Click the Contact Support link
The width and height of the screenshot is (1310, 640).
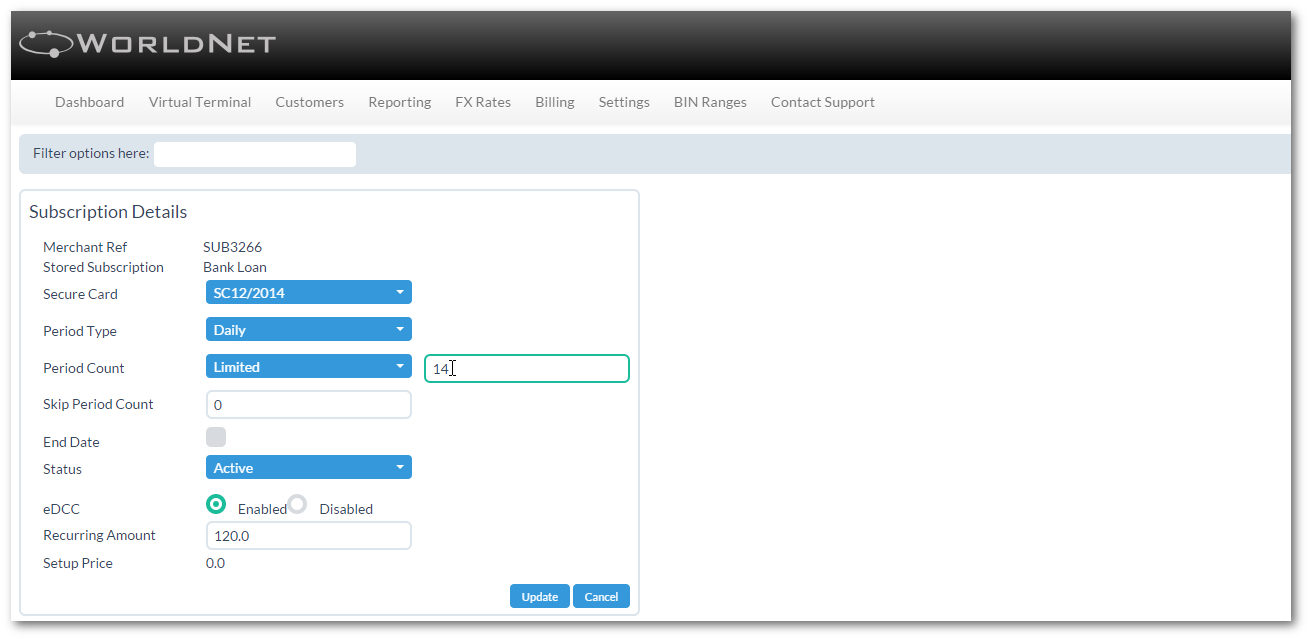[822, 102]
